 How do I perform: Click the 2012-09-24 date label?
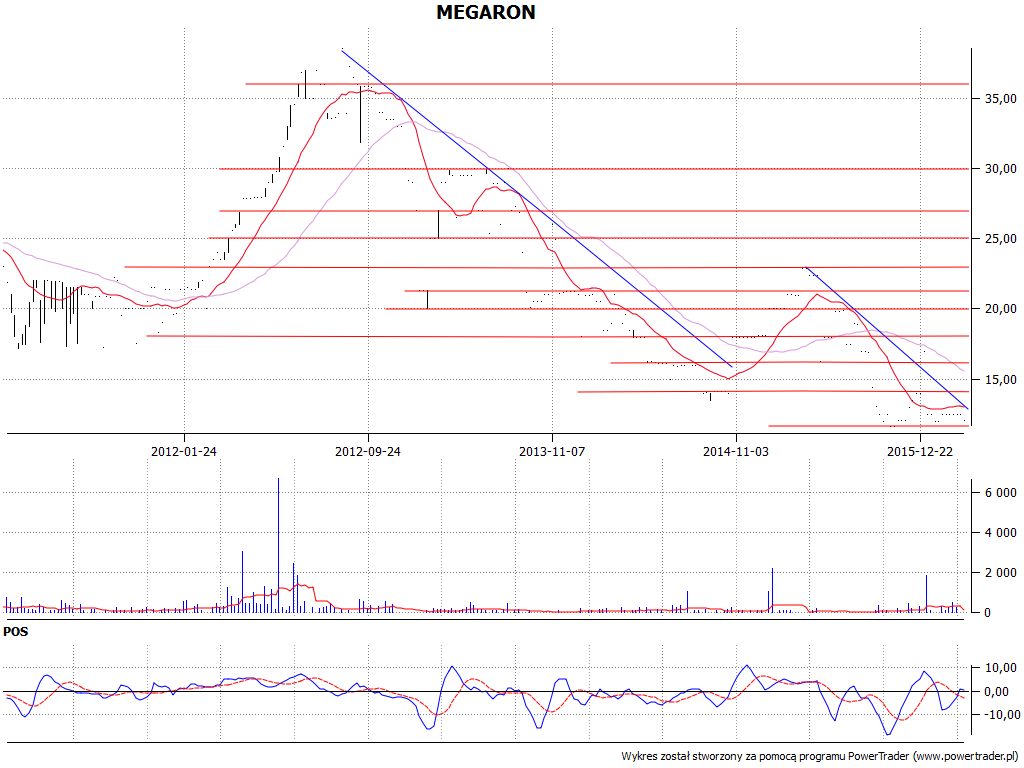[x=368, y=451]
